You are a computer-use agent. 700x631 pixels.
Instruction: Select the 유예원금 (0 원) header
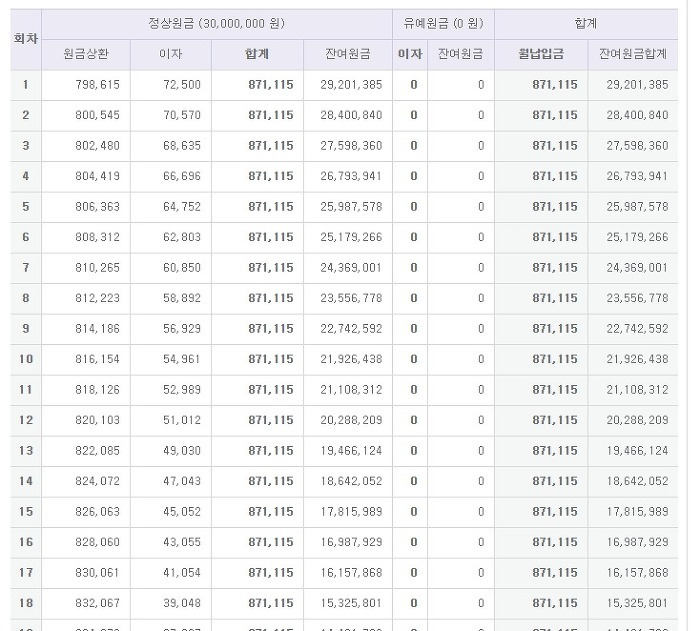click(443, 24)
